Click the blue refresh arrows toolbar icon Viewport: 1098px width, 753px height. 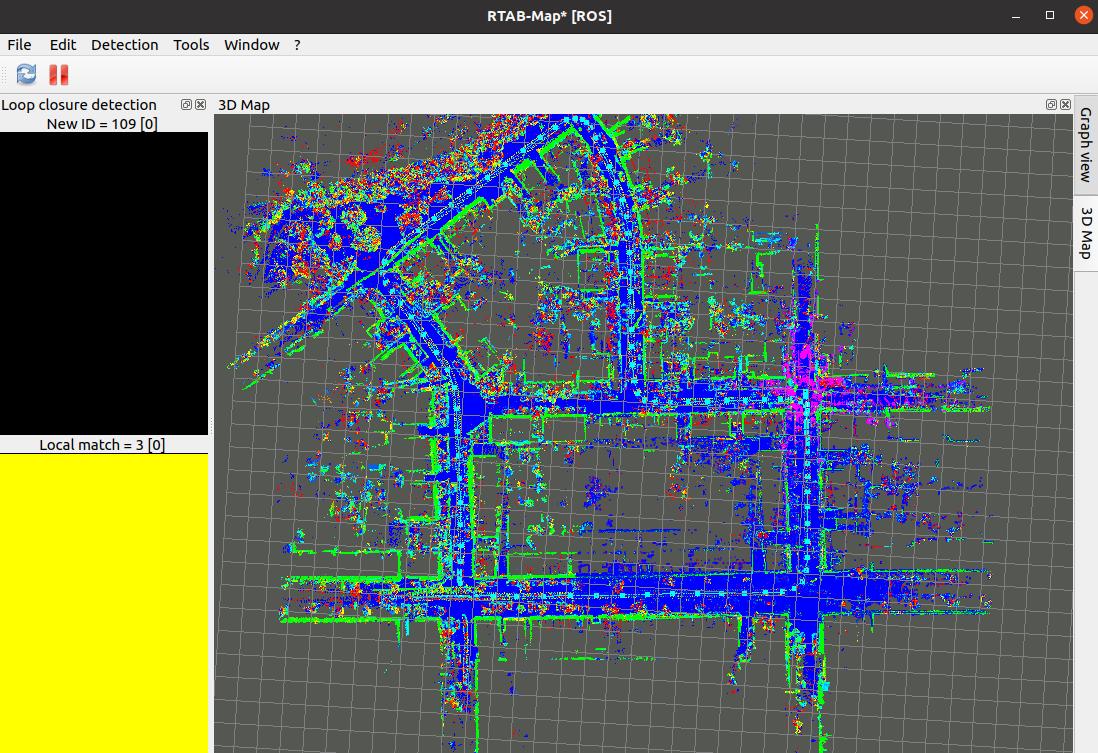coord(26,74)
